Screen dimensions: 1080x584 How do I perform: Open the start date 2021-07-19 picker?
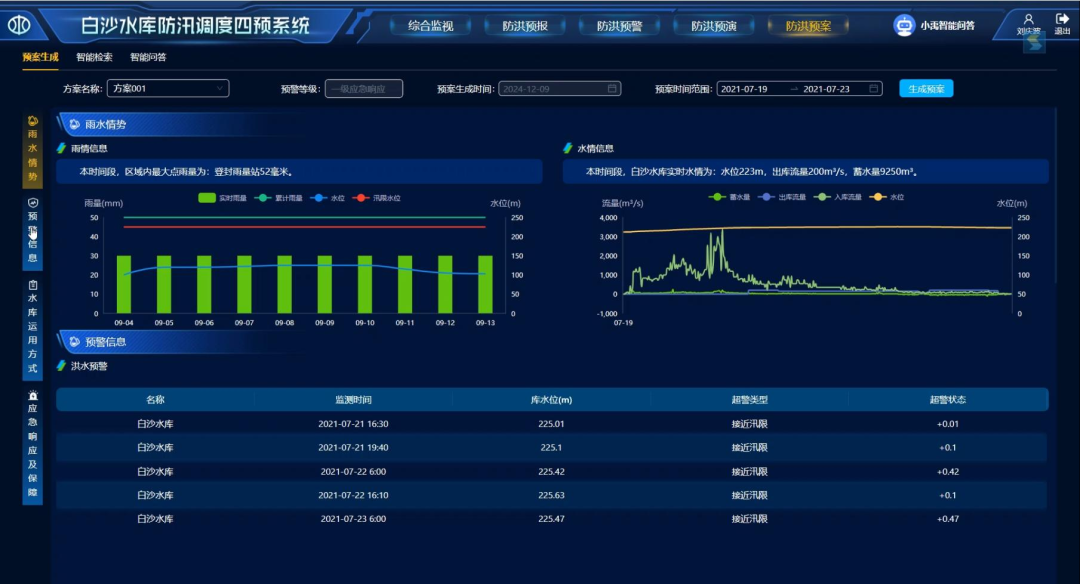click(745, 89)
